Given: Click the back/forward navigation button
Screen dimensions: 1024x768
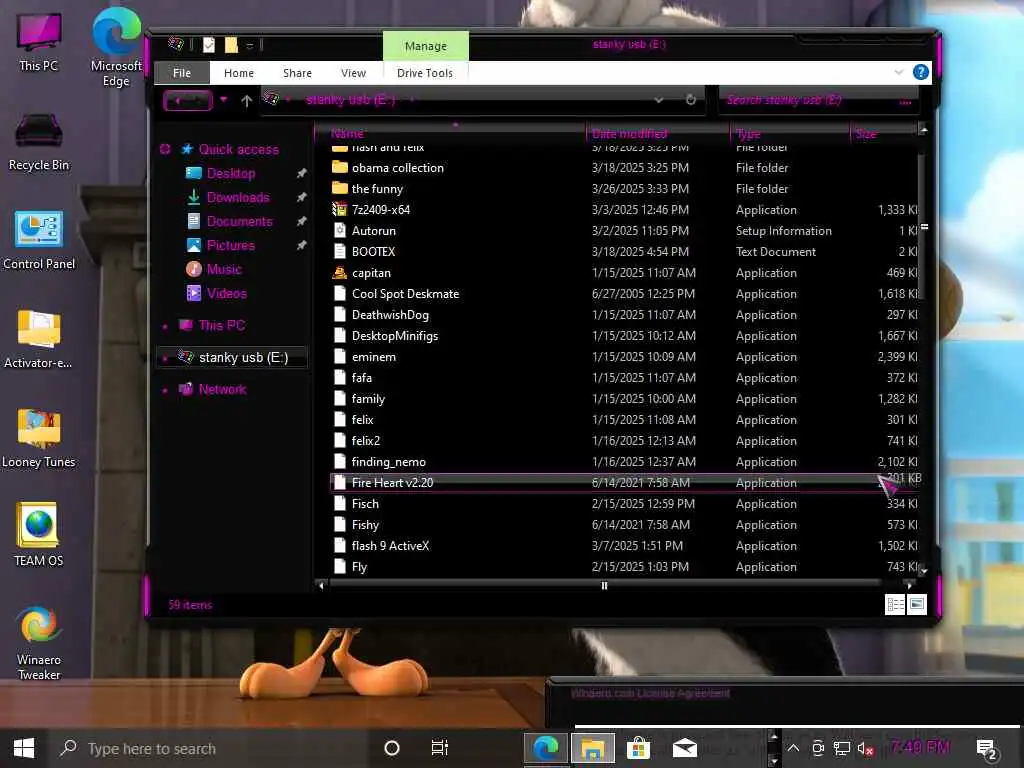Looking at the screenshot, I should click(187, 101).
